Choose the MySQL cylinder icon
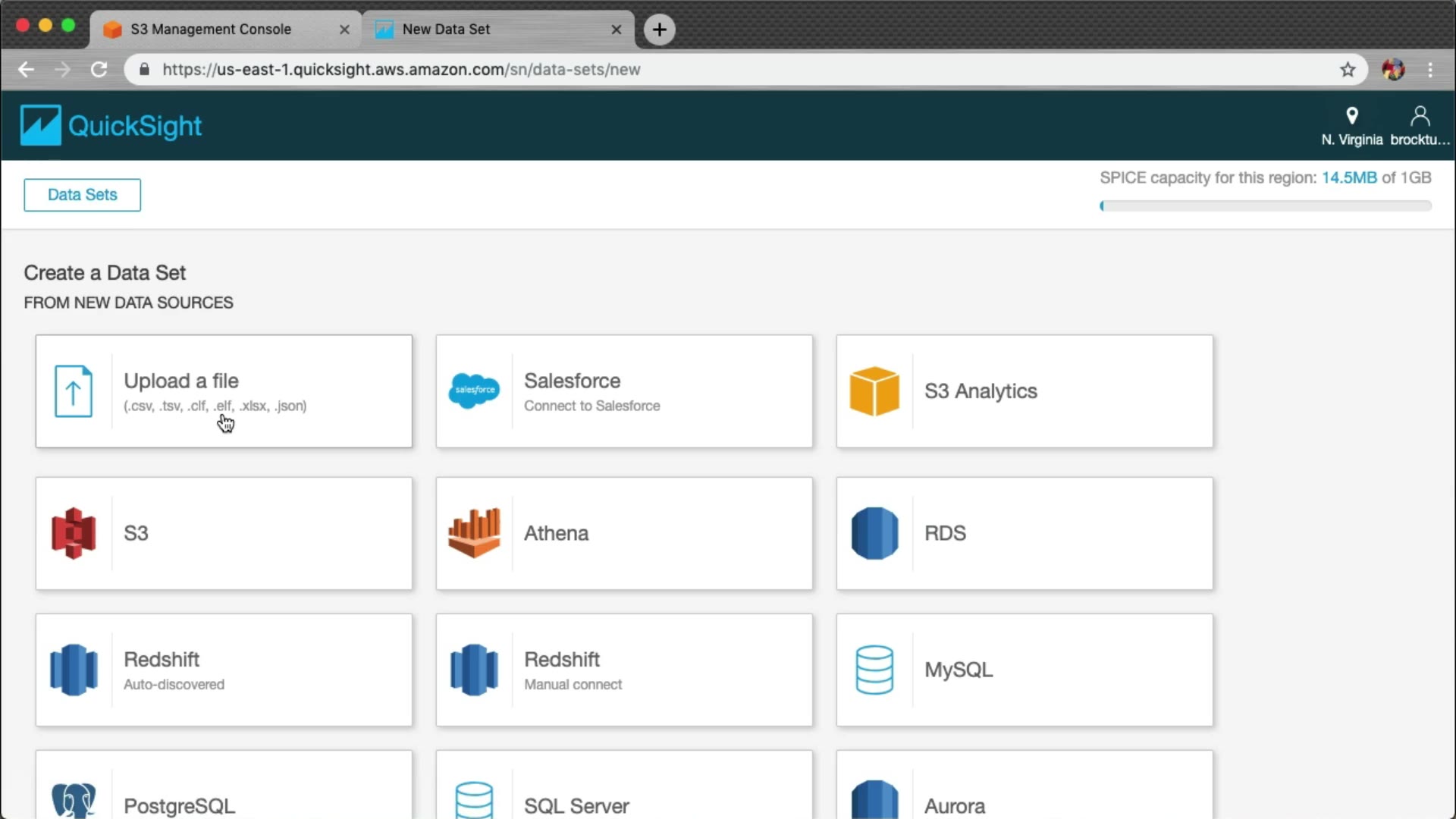Viewport: 1456px width, 819px height. point(874,670)
